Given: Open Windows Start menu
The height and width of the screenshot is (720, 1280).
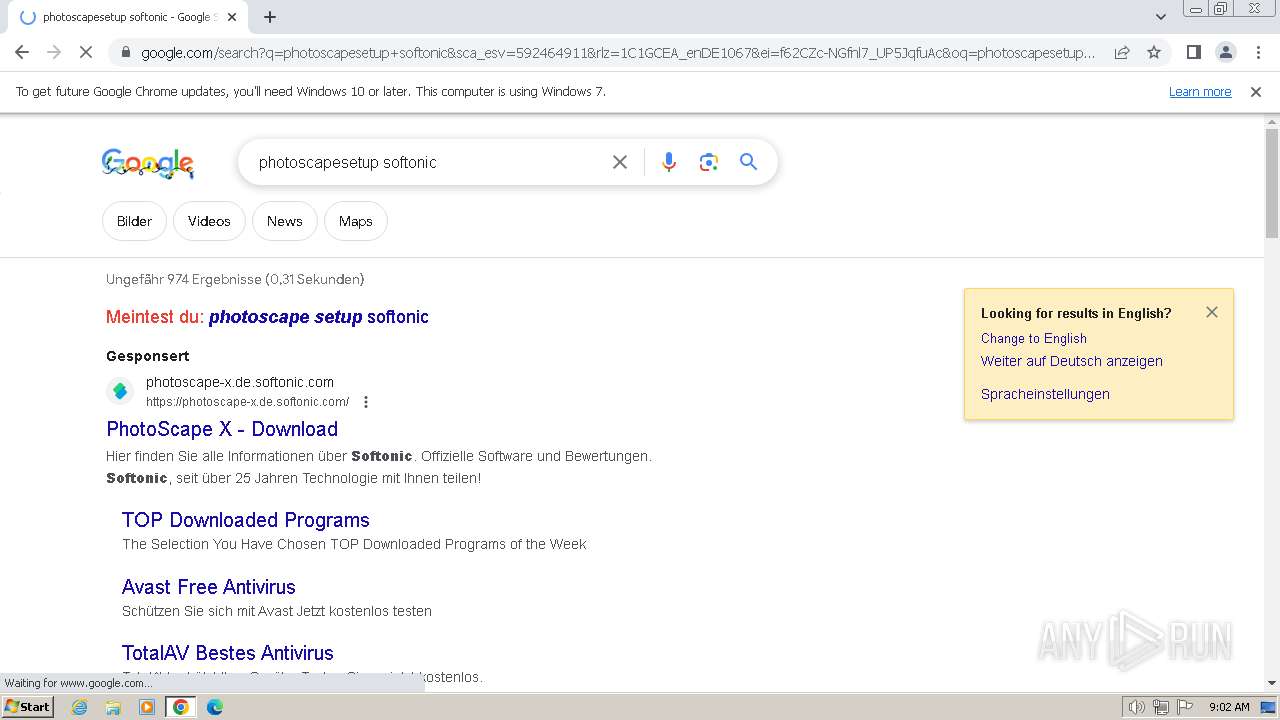Looking at the screenshot, I should [x=28, y=707].
